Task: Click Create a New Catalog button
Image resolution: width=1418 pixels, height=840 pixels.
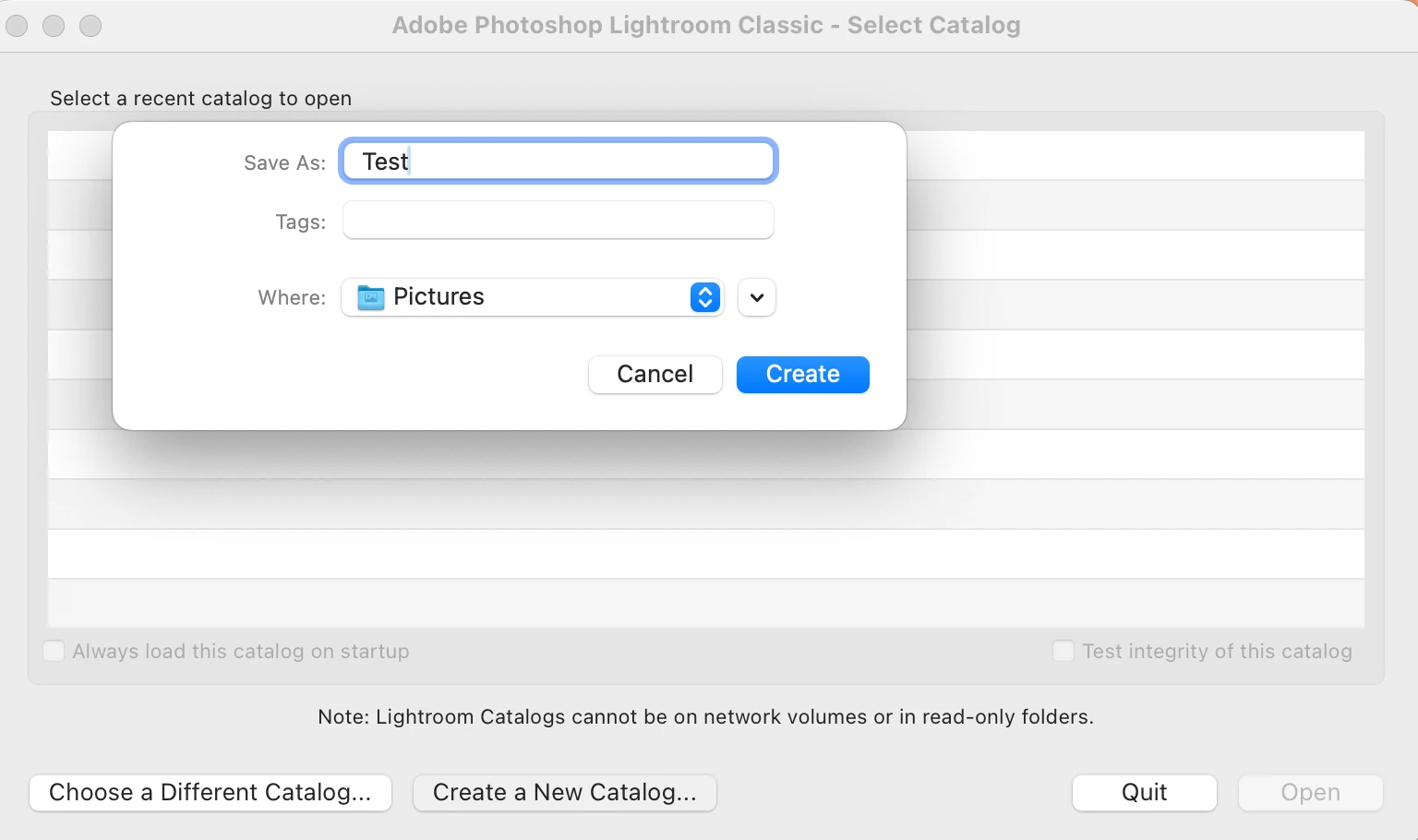Action: click(x=565, y=793)
